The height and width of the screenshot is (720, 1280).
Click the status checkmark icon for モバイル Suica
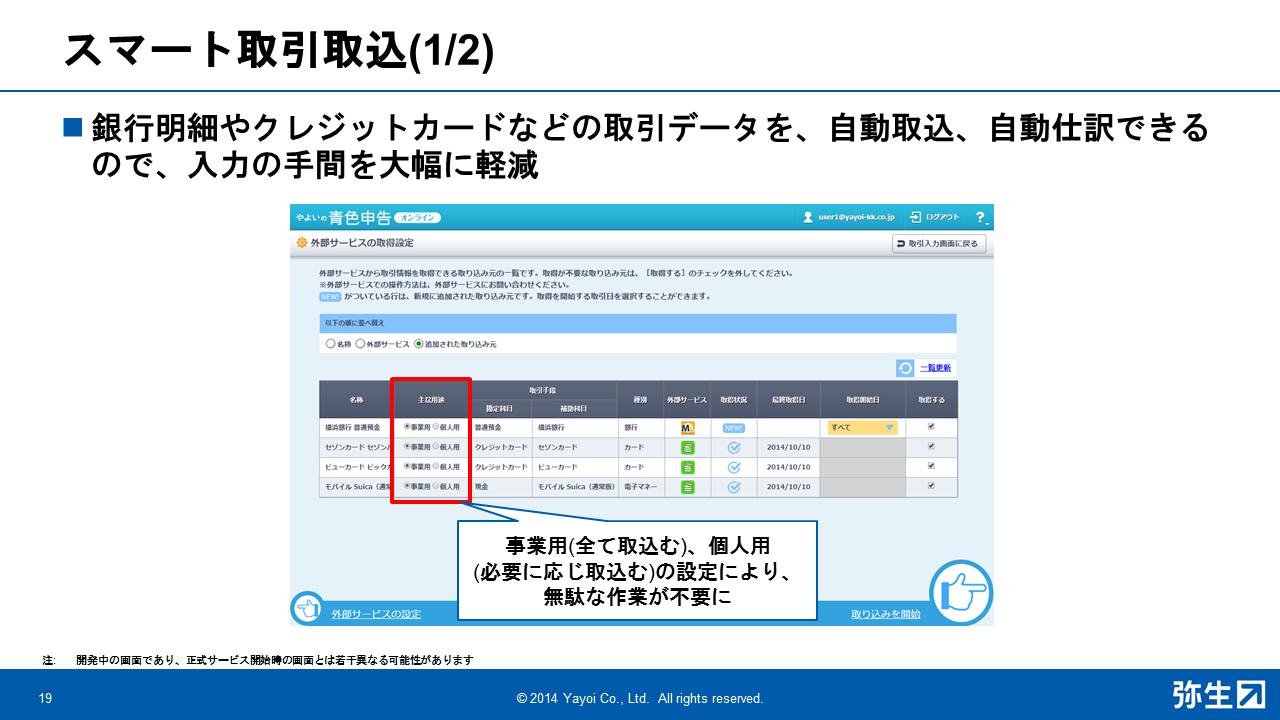(x=734, y=487)
